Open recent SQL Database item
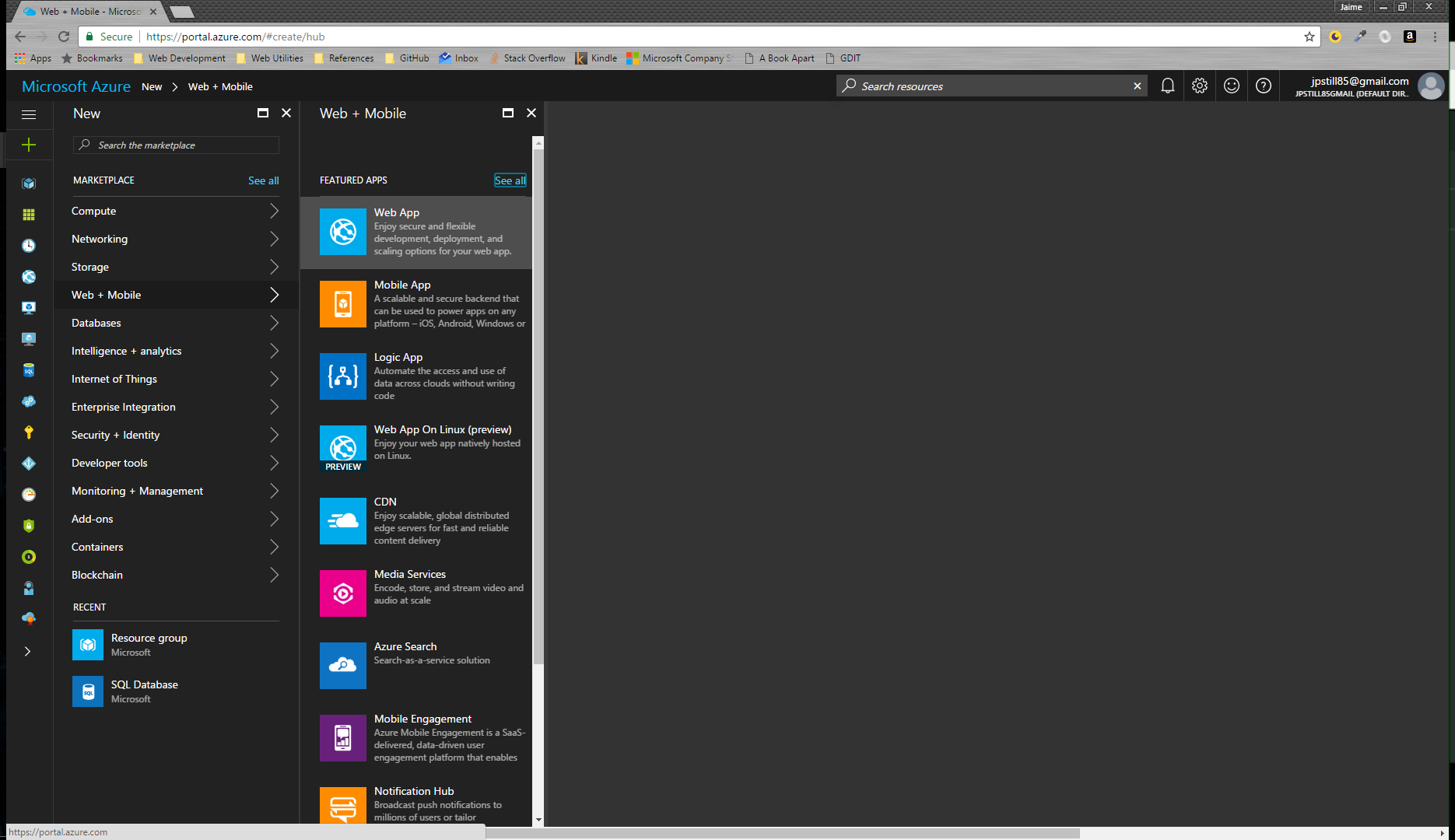The image size is (1455, 840). click(x=144, y=691)
